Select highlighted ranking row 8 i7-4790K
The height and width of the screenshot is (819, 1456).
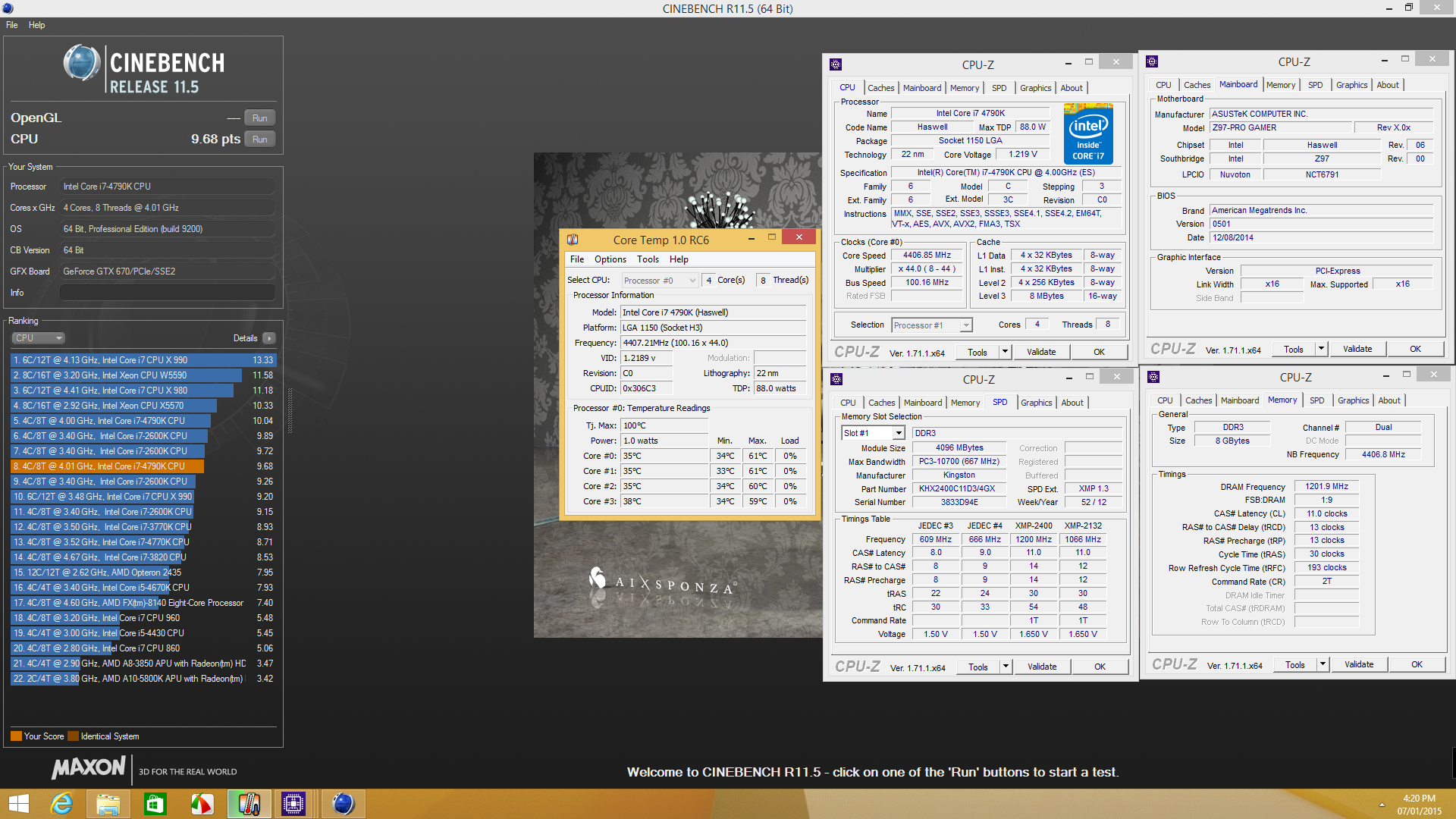[143, 466]
